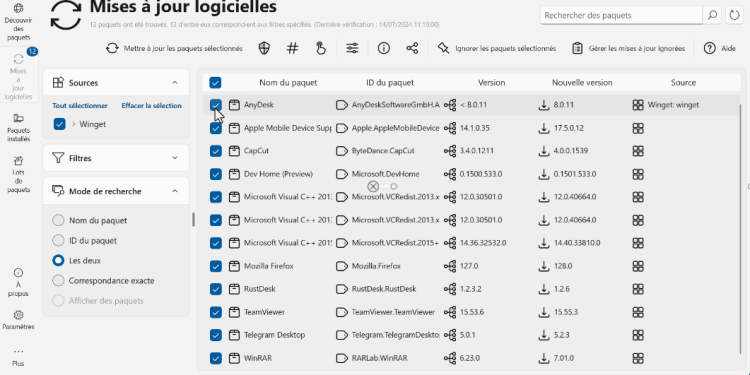Image resolution: width=750 pixels, height=375 pixels.
Task: Uncheck the WinRAR package checkbox
Action: coord(216,358)
